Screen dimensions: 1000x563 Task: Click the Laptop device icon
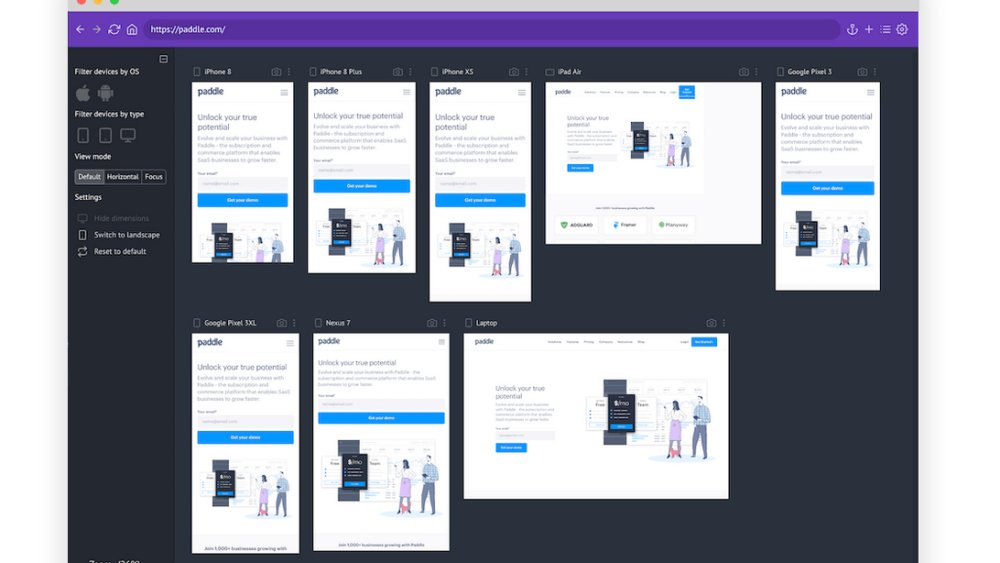468,323
